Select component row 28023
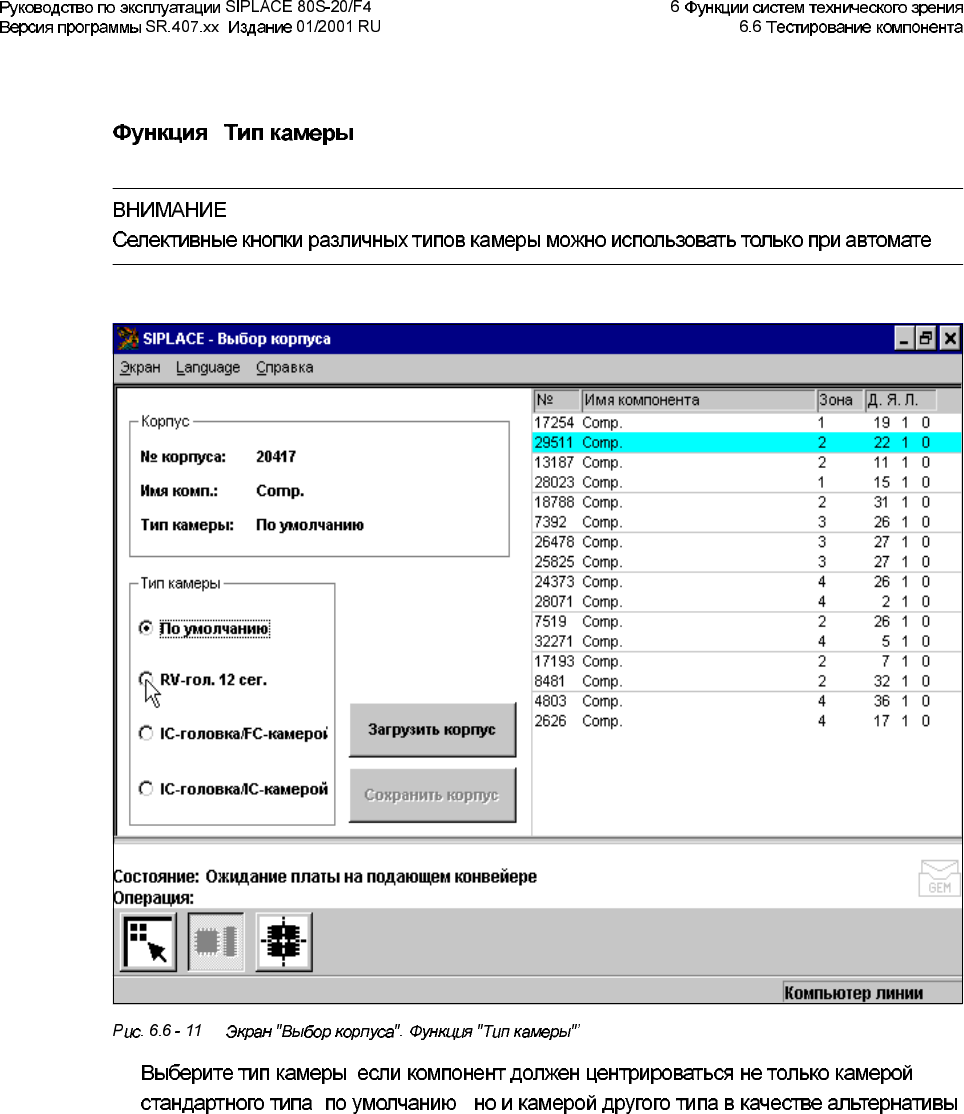Screen dimensions: 964x1114 click(x=747, y=482)
